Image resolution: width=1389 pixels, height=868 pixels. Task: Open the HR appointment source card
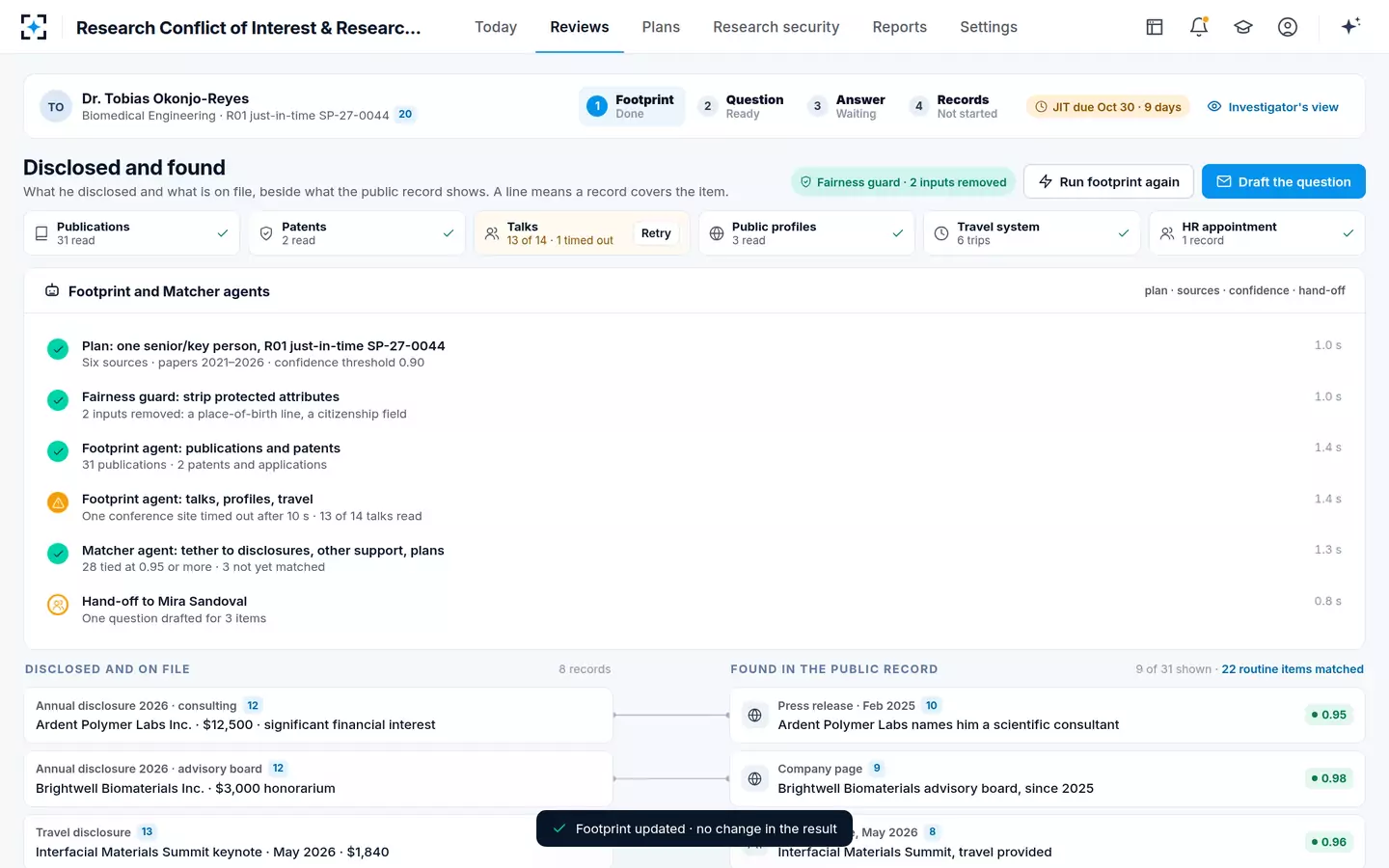(x=1257, y=233)
